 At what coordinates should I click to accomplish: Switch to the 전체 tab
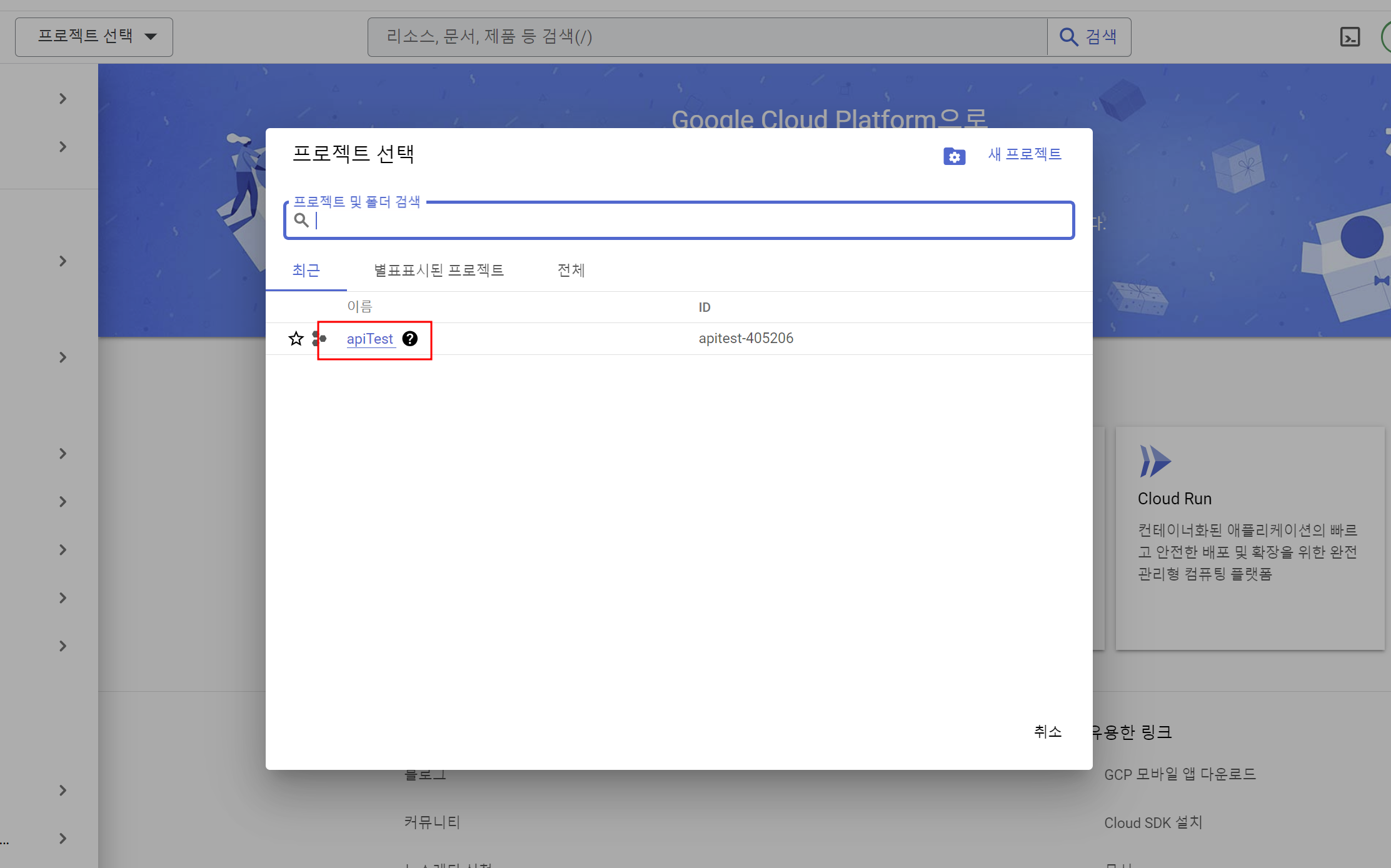(x=571, y=270)
